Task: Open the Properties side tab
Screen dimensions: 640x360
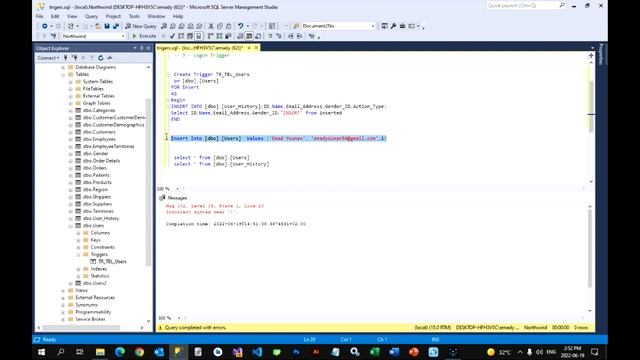Action: (x=601, y=54)
